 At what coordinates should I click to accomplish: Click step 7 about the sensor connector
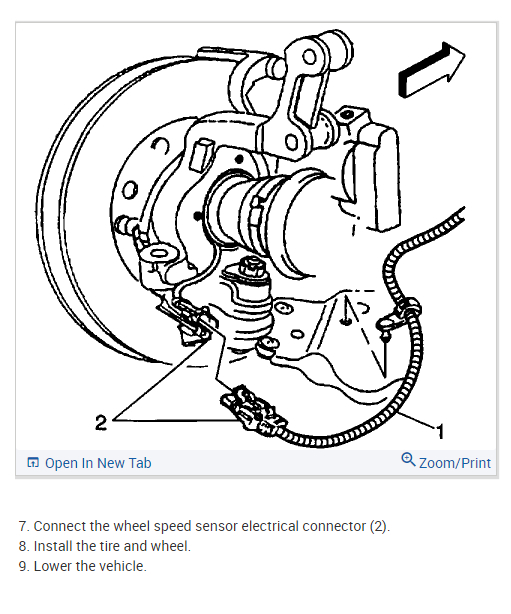coord(204,526)
